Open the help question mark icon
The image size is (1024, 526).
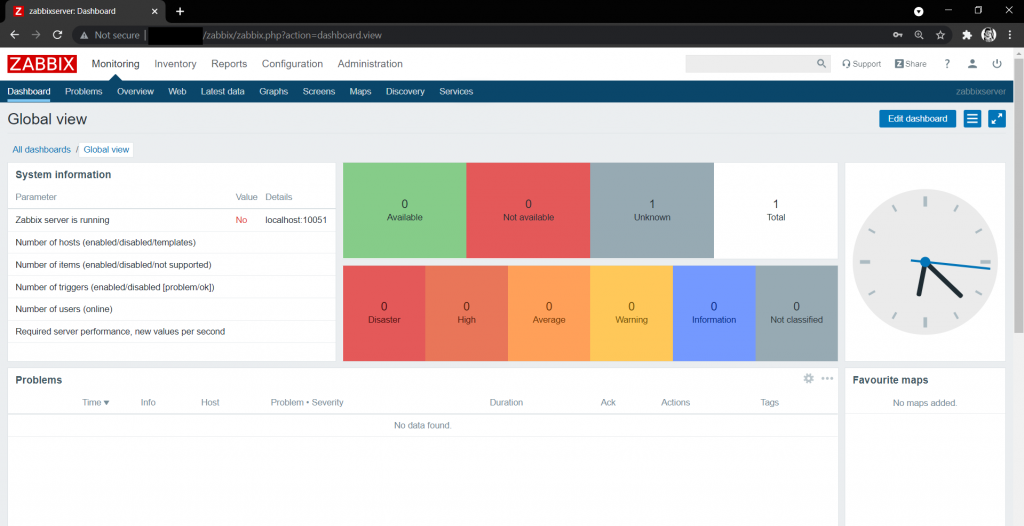[947, 64]
